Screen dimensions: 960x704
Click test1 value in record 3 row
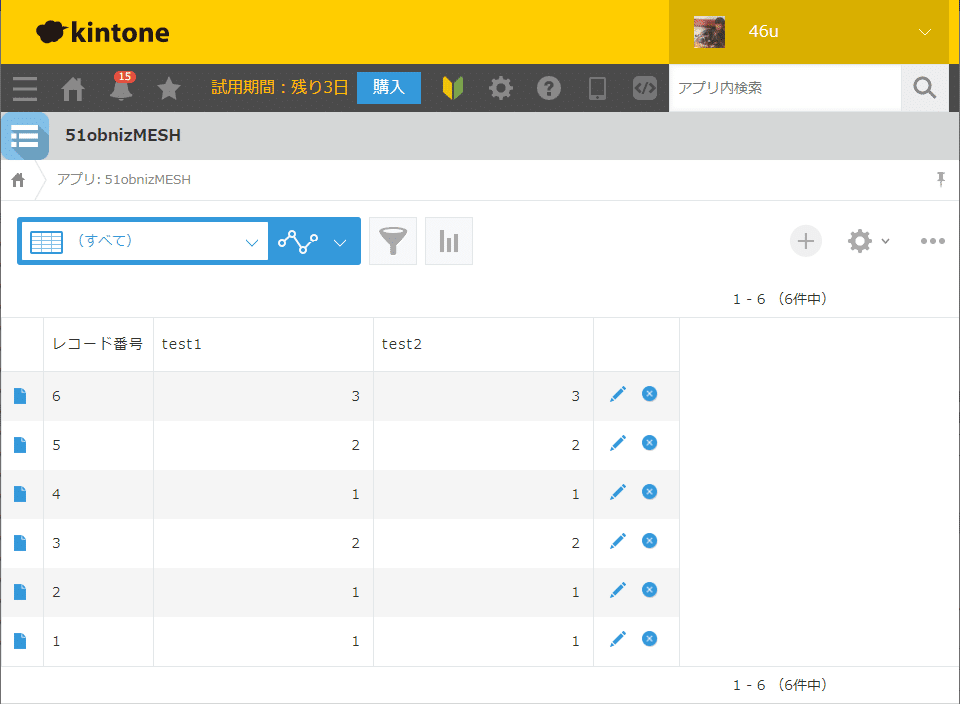(356, 543)
